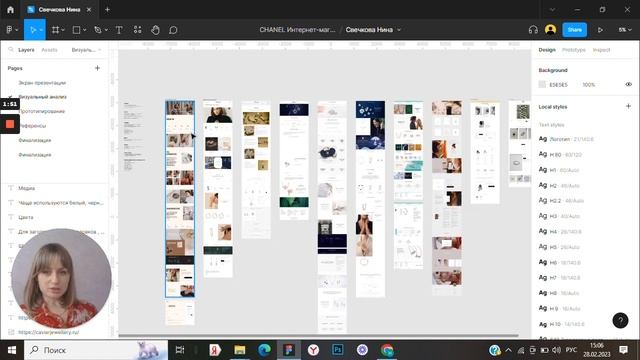Click the 100% background opacity field
640x360 pixels.
[589, 85]
